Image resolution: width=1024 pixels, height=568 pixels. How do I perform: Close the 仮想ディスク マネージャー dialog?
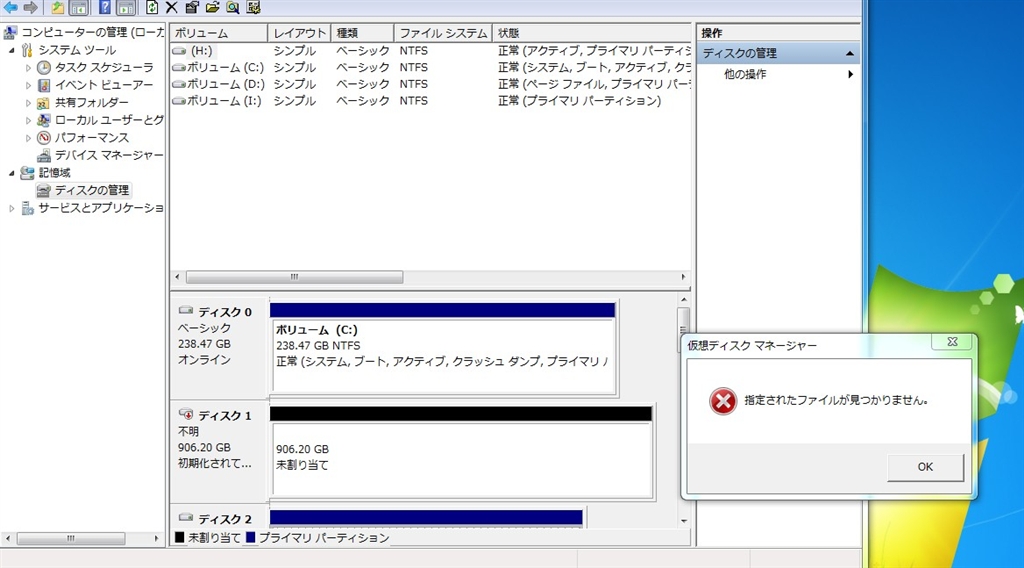coord(952,341)
